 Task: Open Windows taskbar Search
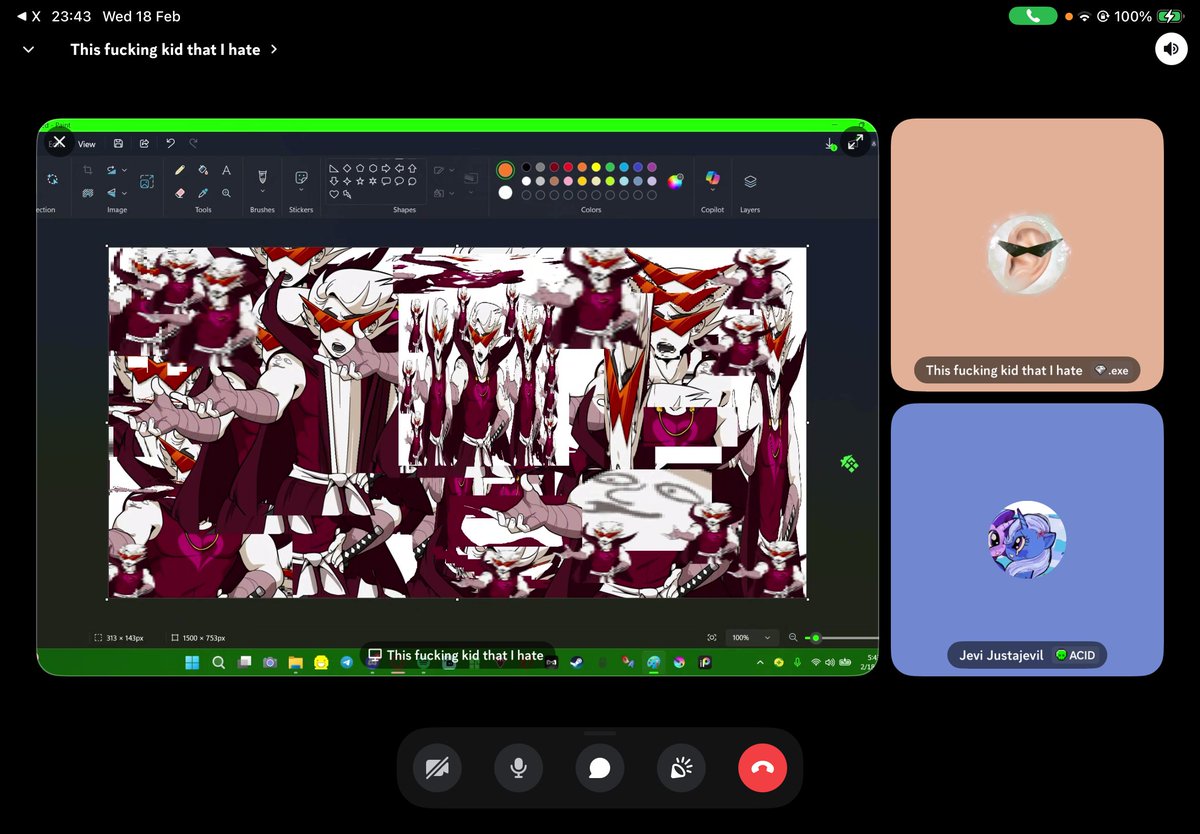pyautogui.click(x=218, y=662)
